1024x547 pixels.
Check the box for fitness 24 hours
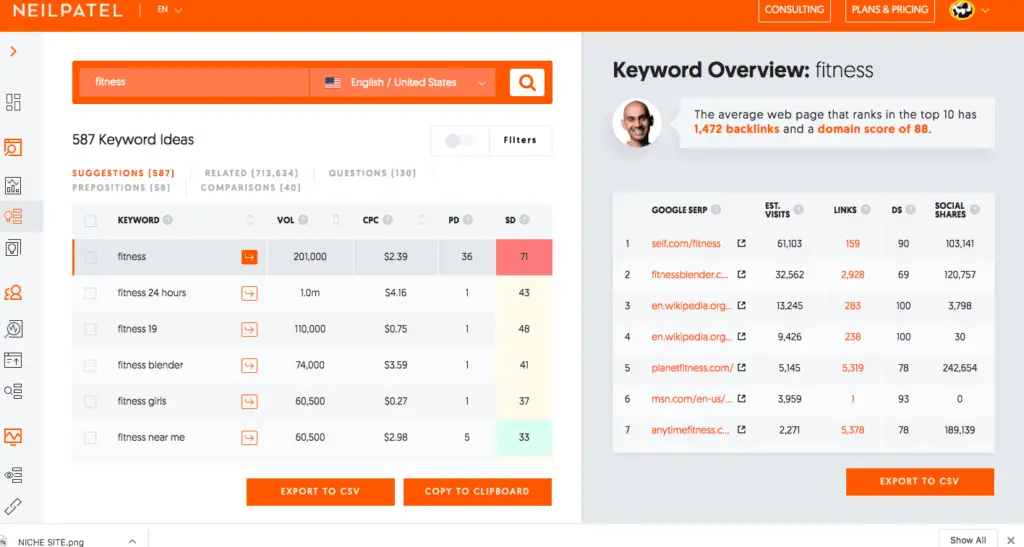pos(91,293)
